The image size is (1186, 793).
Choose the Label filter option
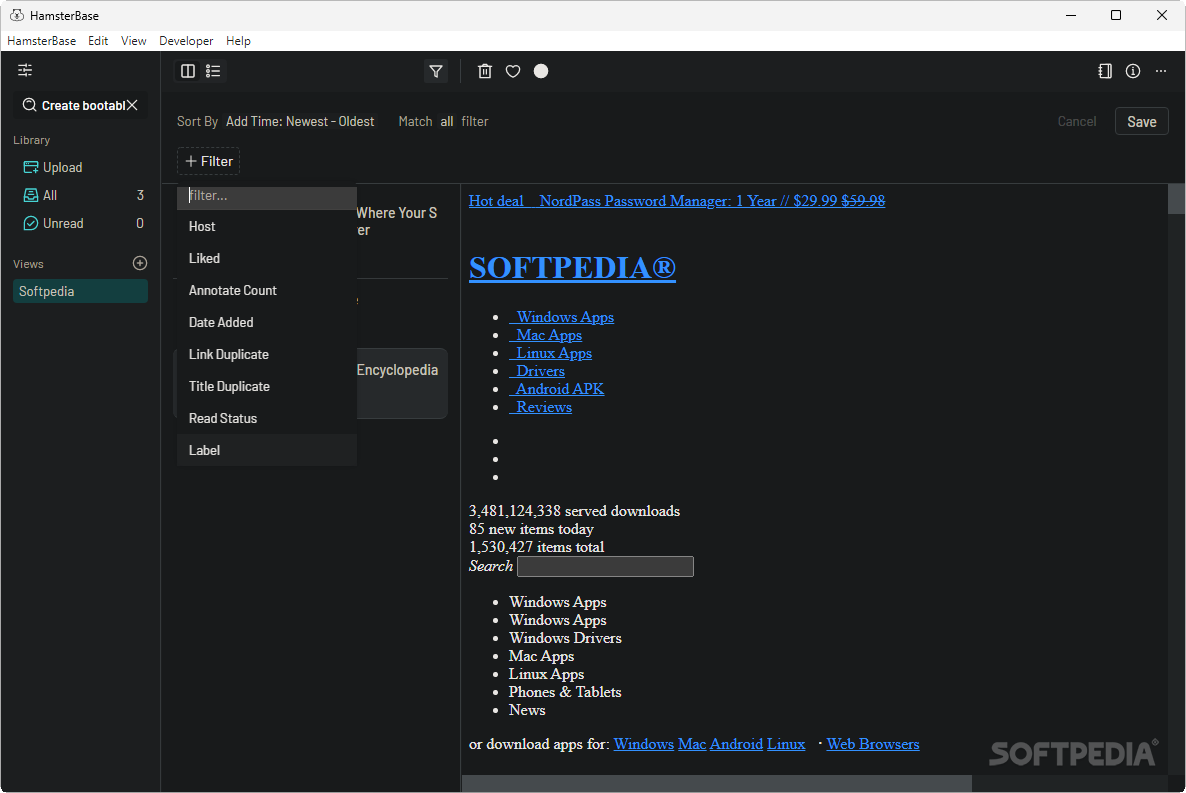click(x=267, y=450)
